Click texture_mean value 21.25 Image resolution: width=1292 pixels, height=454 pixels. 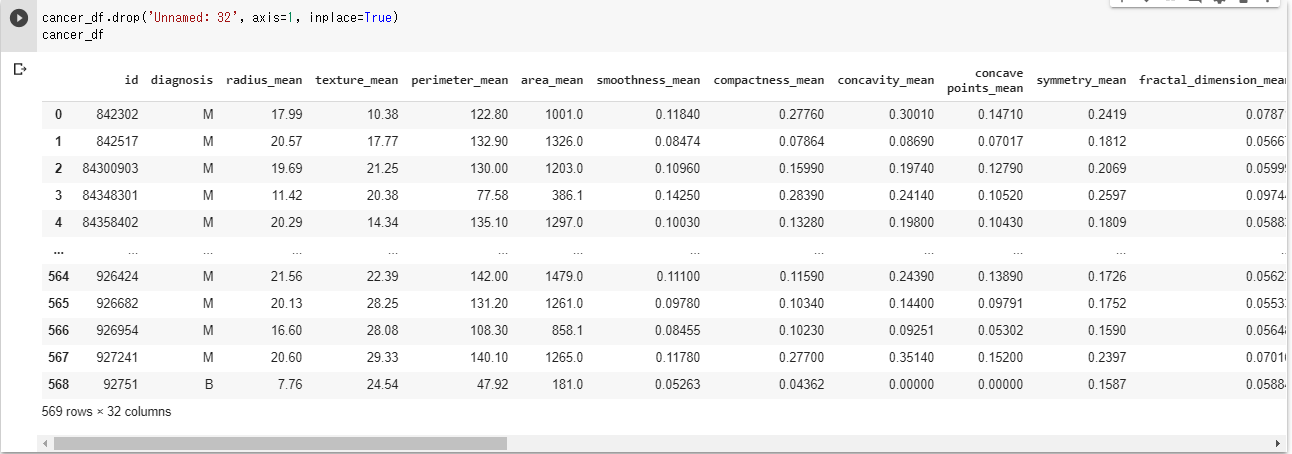[x=383, y=169]
